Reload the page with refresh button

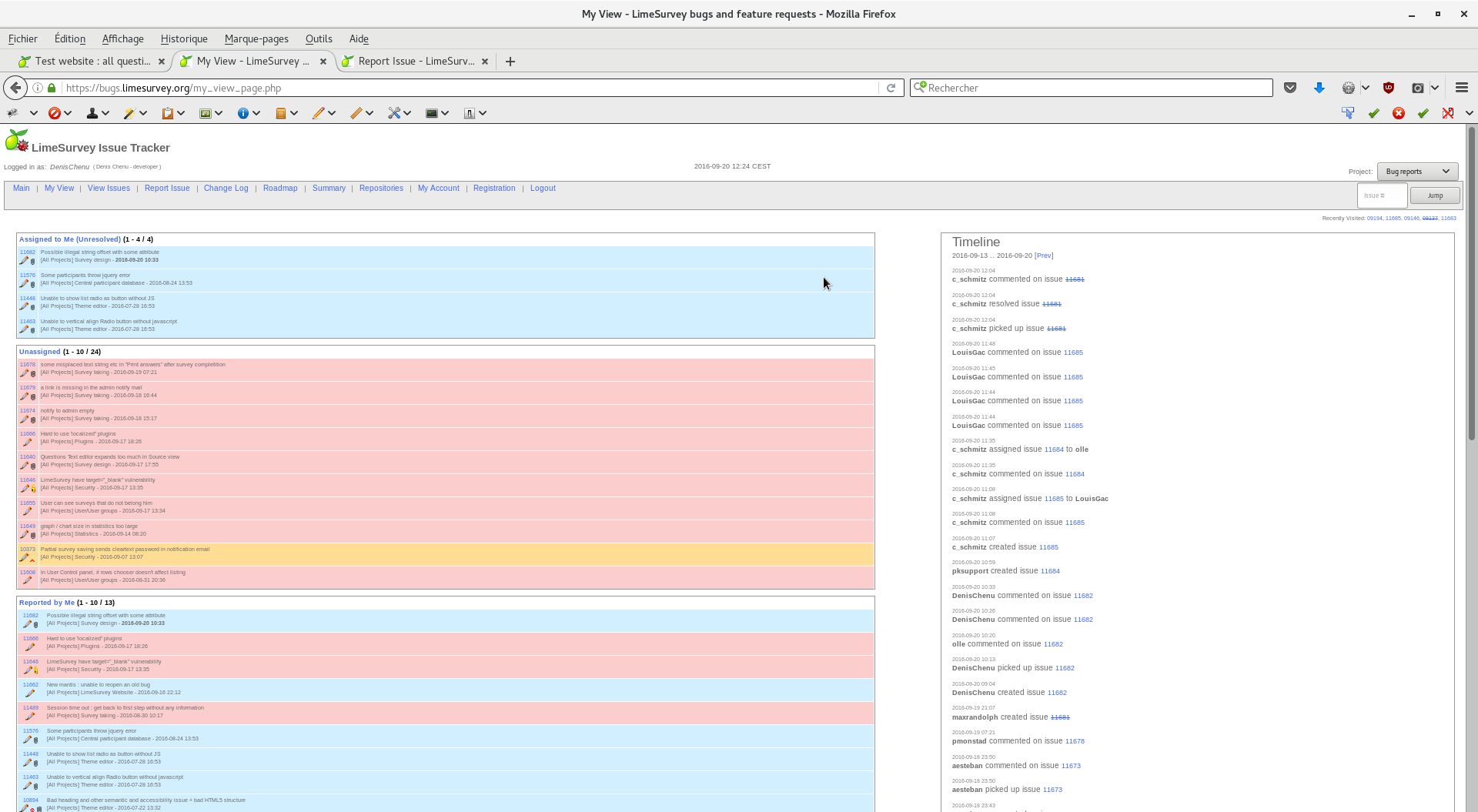tap(891, 88)
